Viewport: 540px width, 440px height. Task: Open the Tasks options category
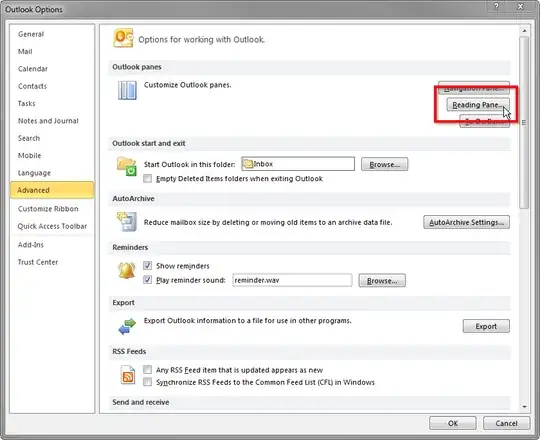pos(52,103)
